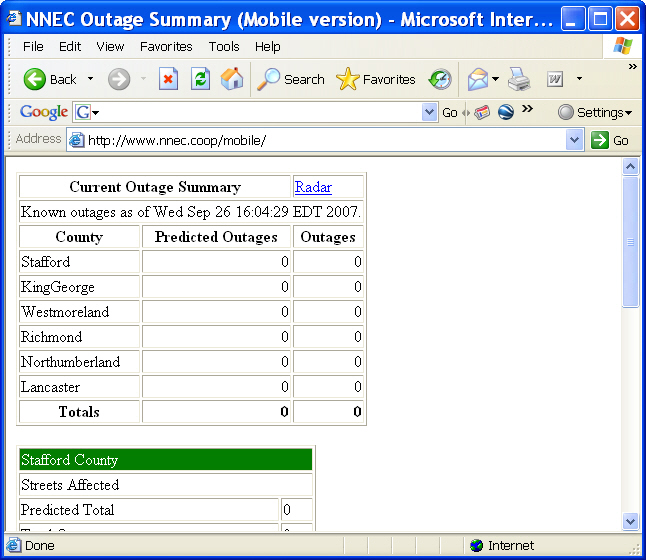Image resolution: width=646 pixels, height=560 pixels.
Task: Go to the Home page icon
Action: (231, 79)
